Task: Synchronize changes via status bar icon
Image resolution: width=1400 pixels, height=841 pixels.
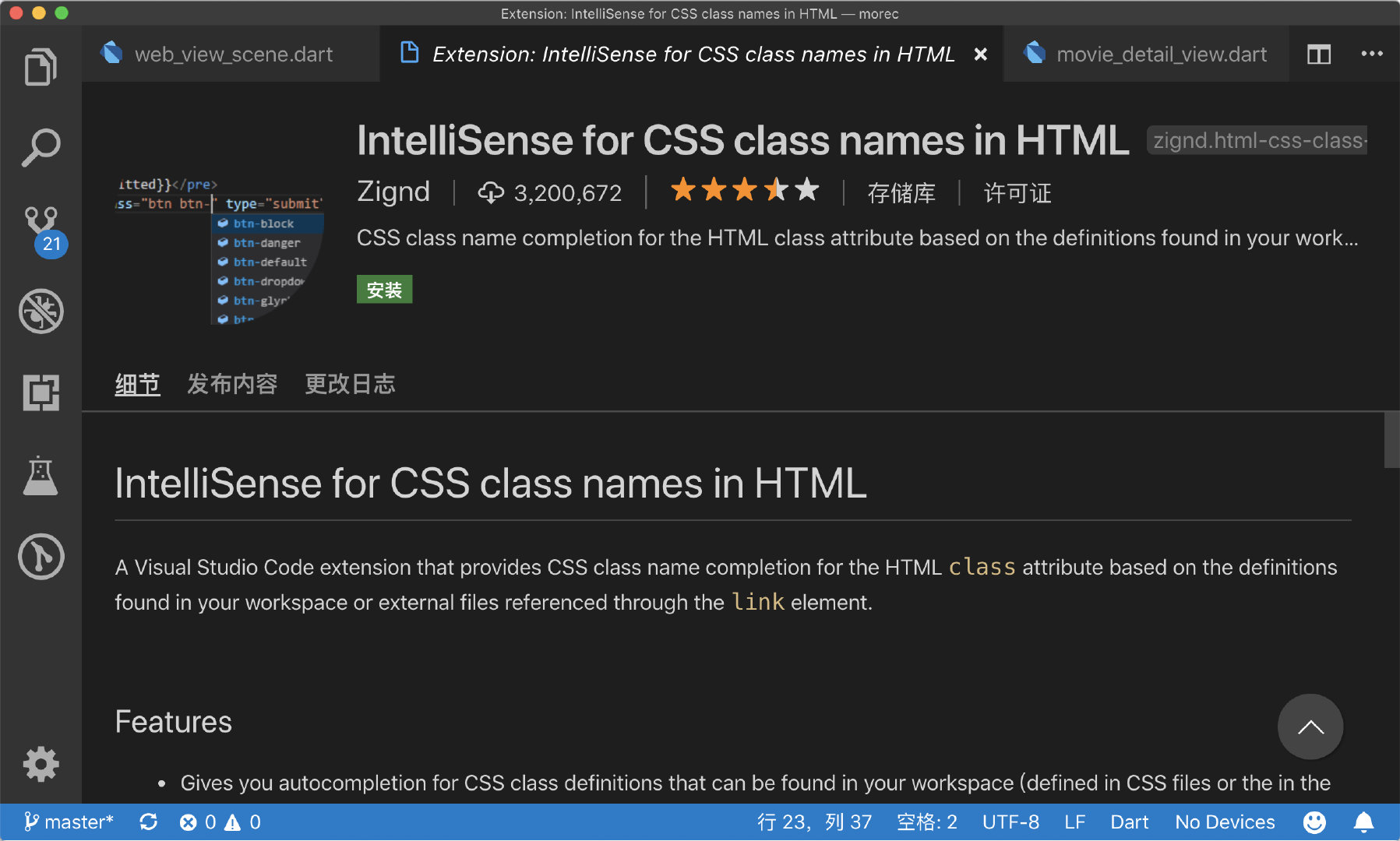Action: 148,822
